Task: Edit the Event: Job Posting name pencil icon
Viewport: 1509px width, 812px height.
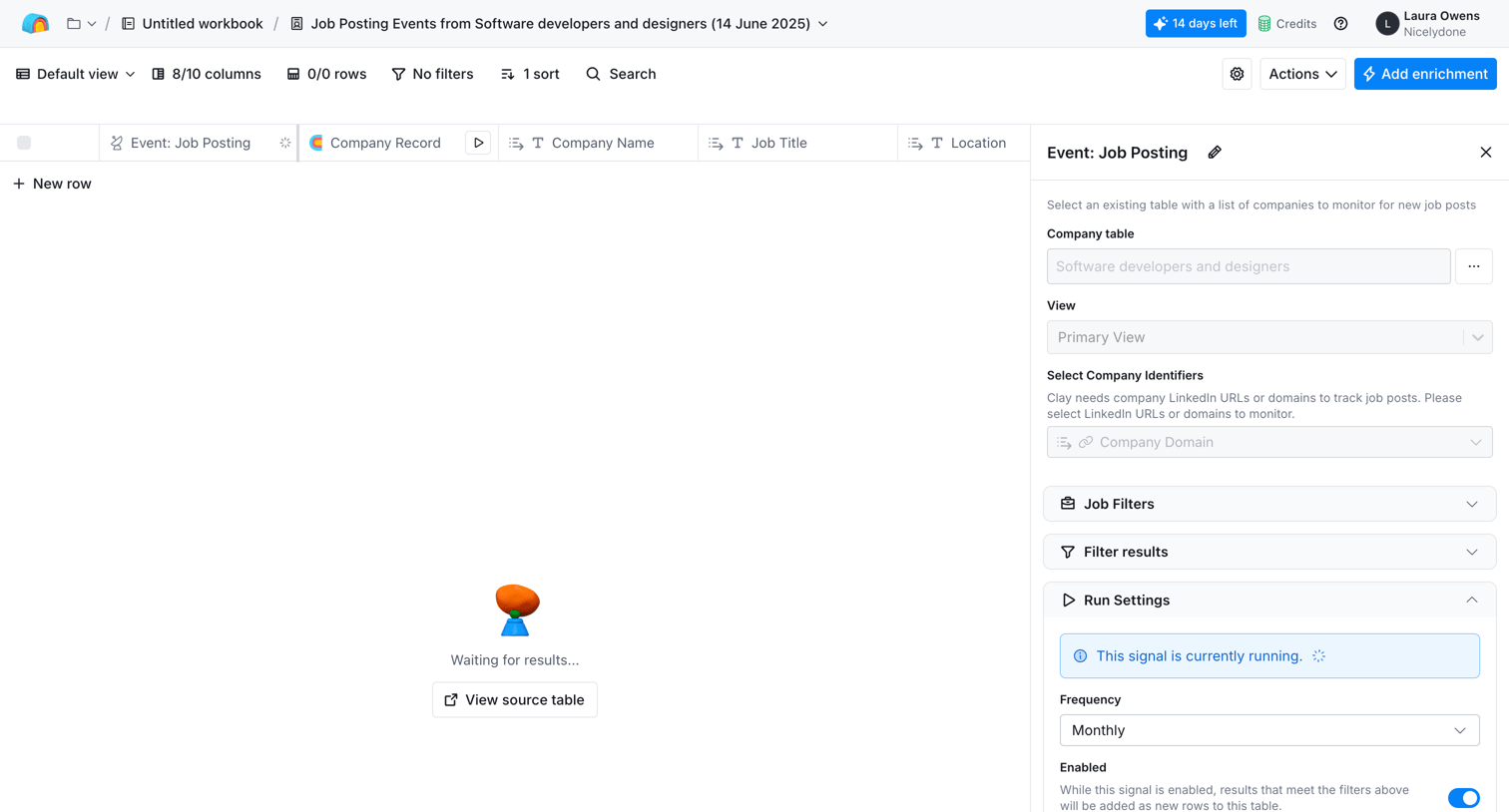Action: (1214, 153)
